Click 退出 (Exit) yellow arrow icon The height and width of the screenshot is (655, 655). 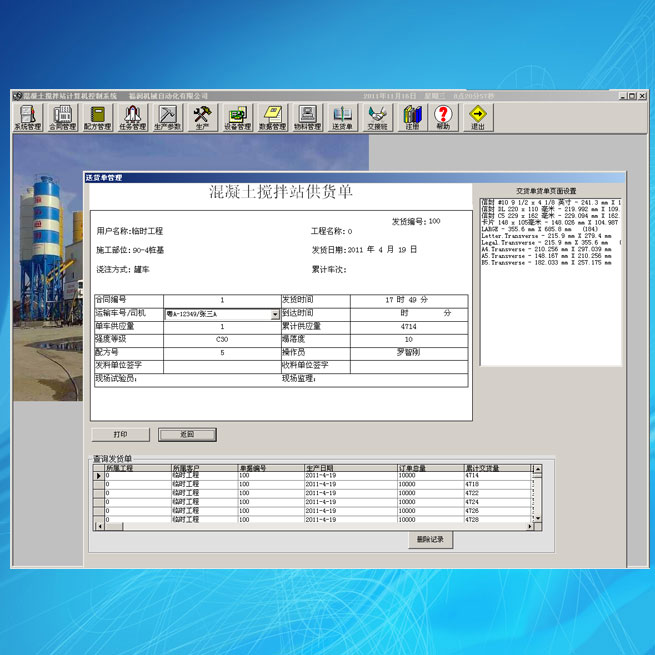click(x=478, y=118)
